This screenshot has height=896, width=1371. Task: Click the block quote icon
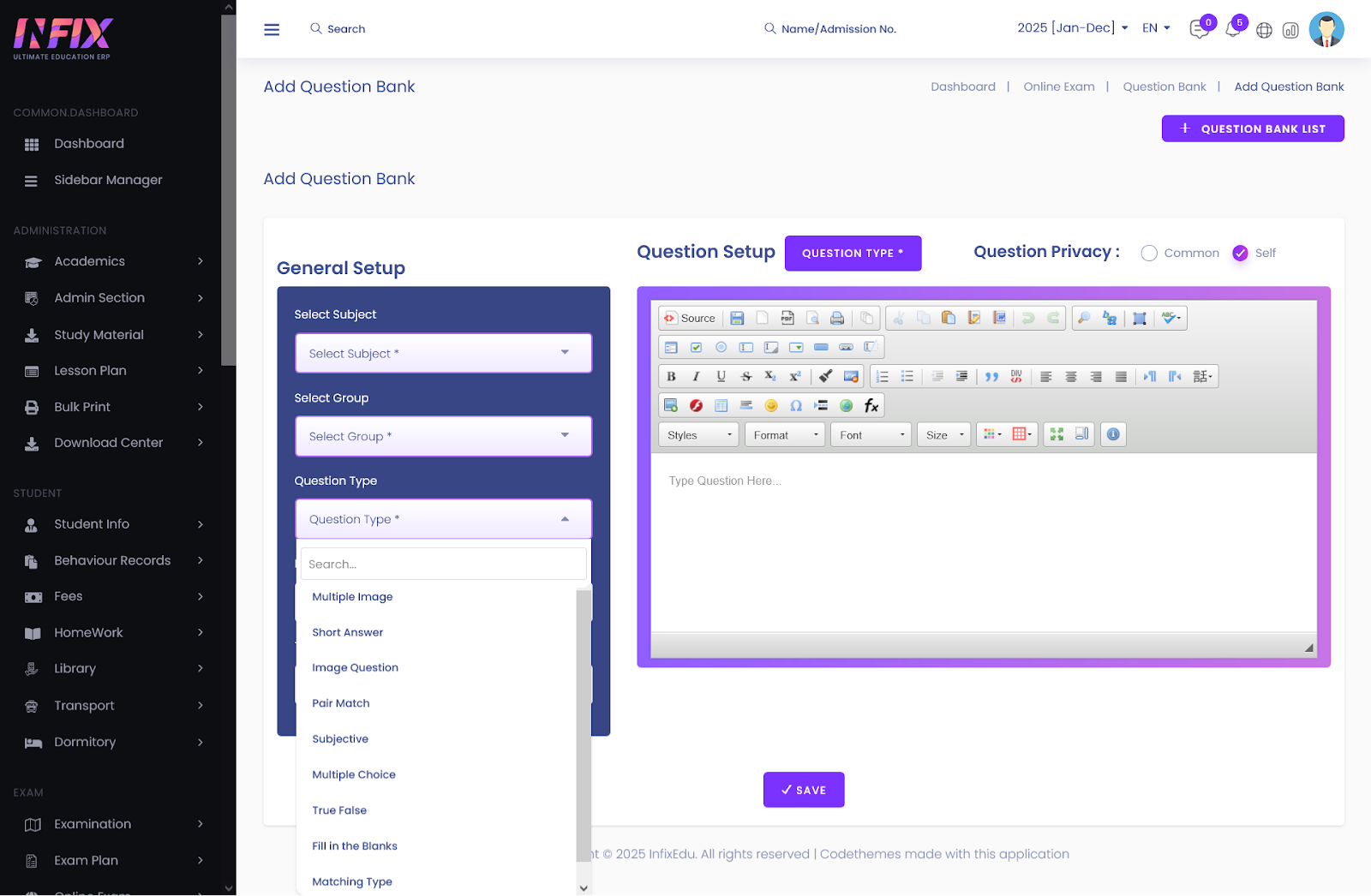pos(991,377)
